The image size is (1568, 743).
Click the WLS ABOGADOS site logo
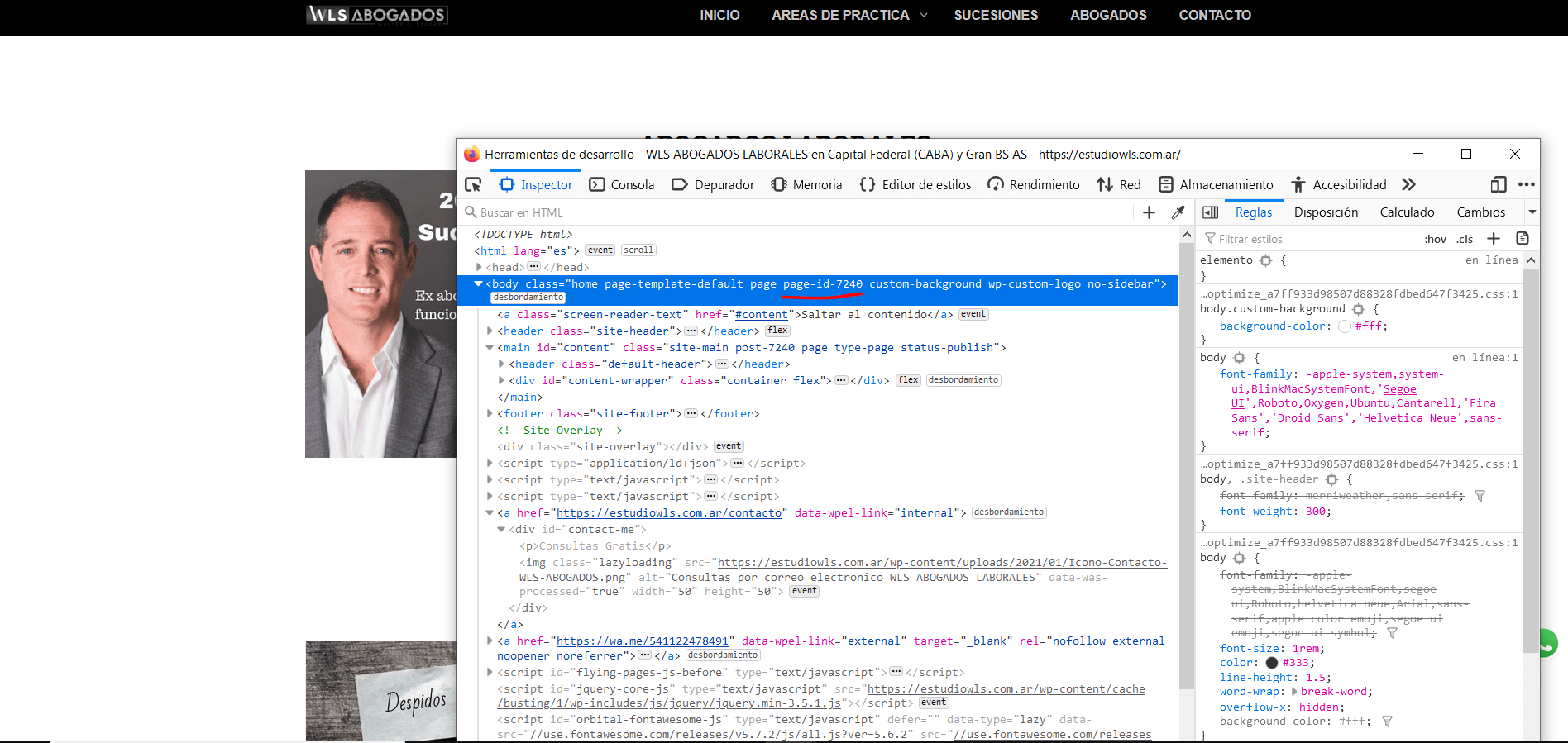tap(377, 15)
